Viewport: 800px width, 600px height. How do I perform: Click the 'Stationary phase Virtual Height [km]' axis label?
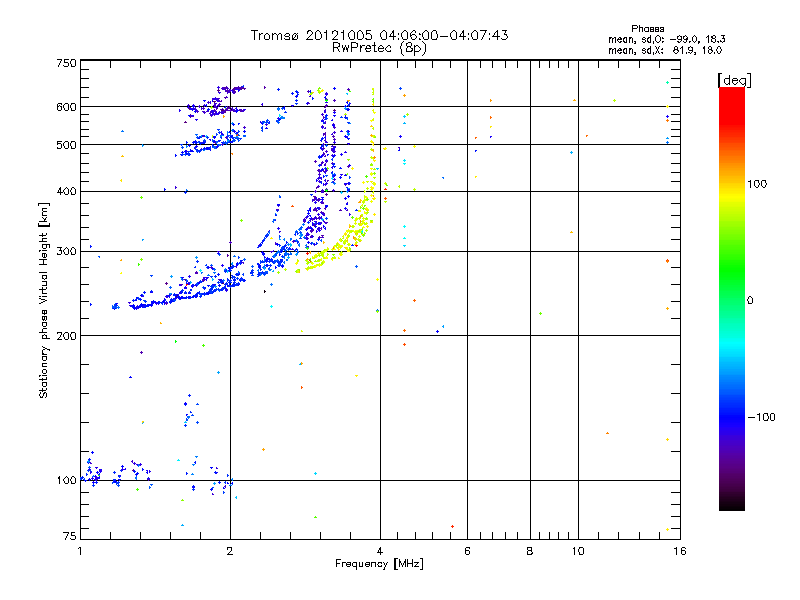(x=44, y=300)
